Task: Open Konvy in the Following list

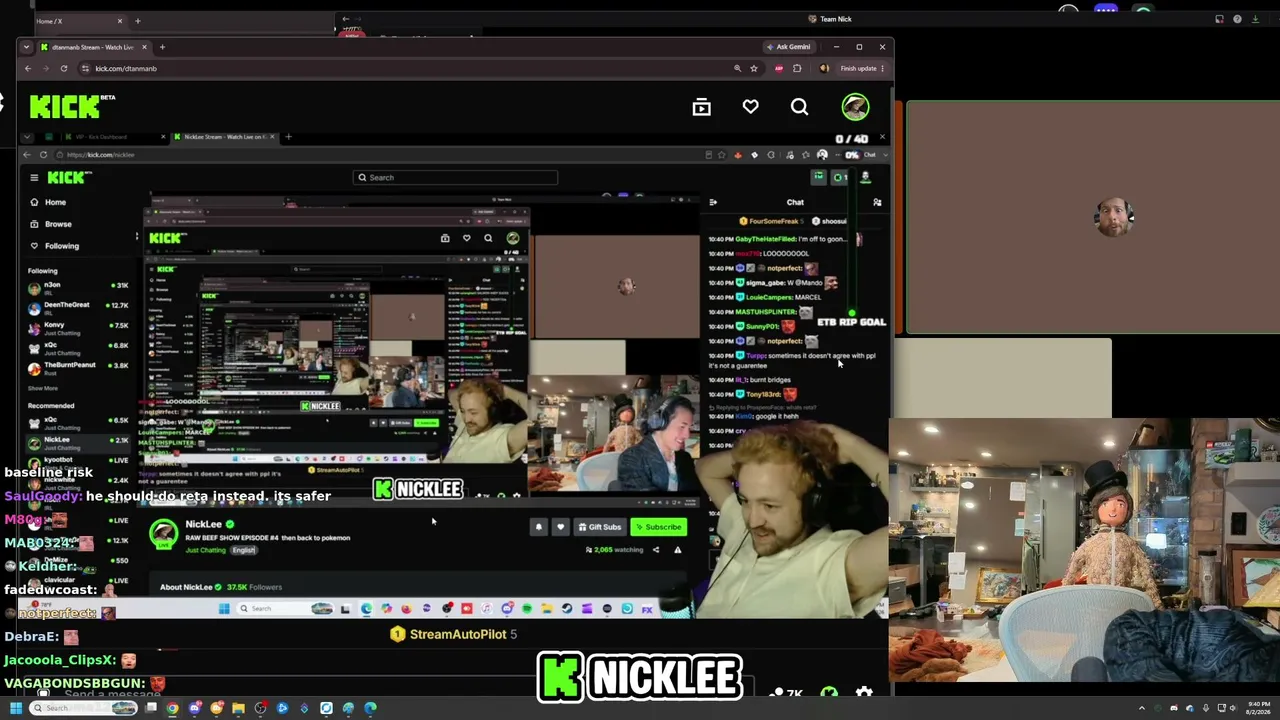Action: pos(80,328)
